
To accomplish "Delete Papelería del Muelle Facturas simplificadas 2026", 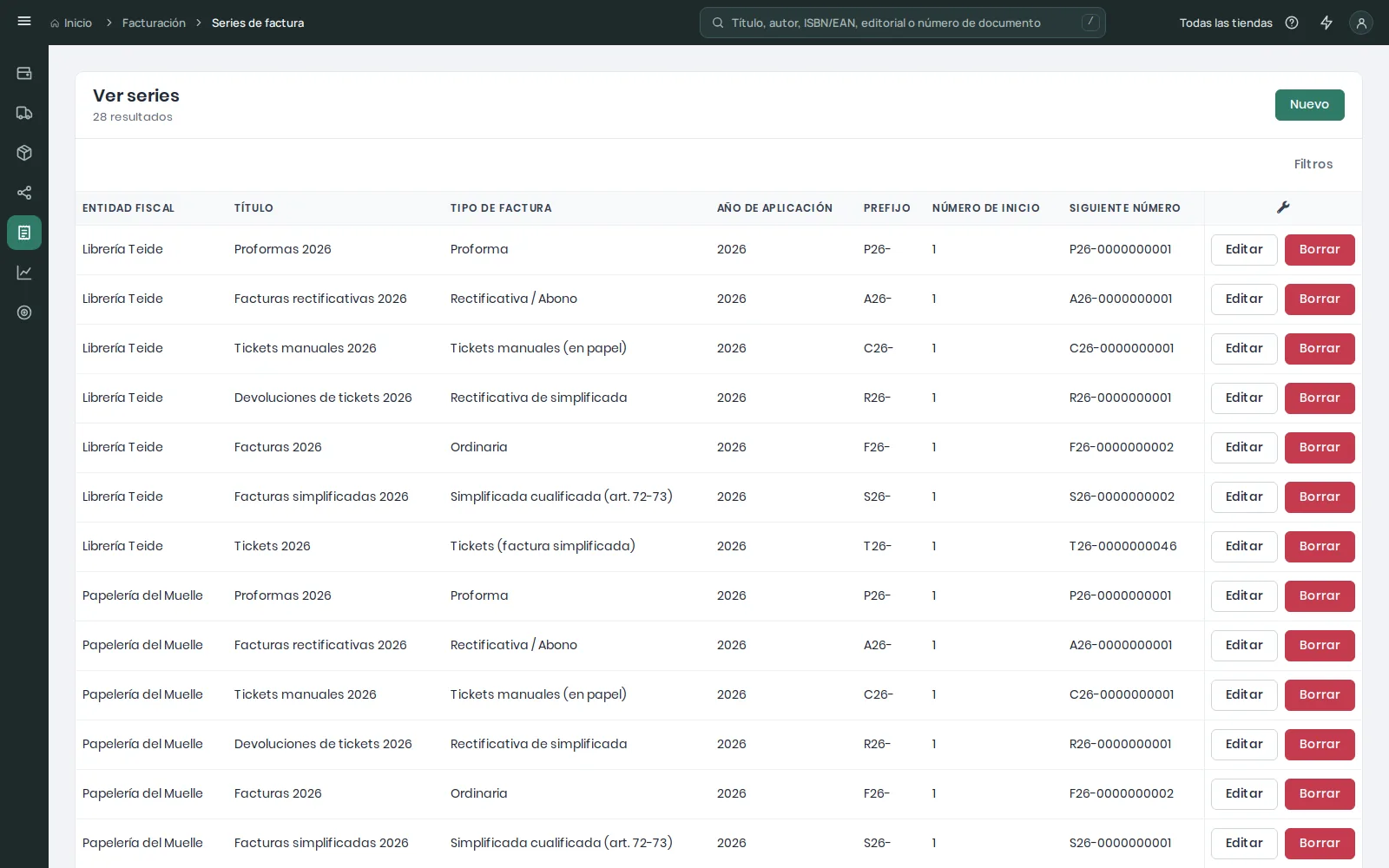I will (1320, 844).
